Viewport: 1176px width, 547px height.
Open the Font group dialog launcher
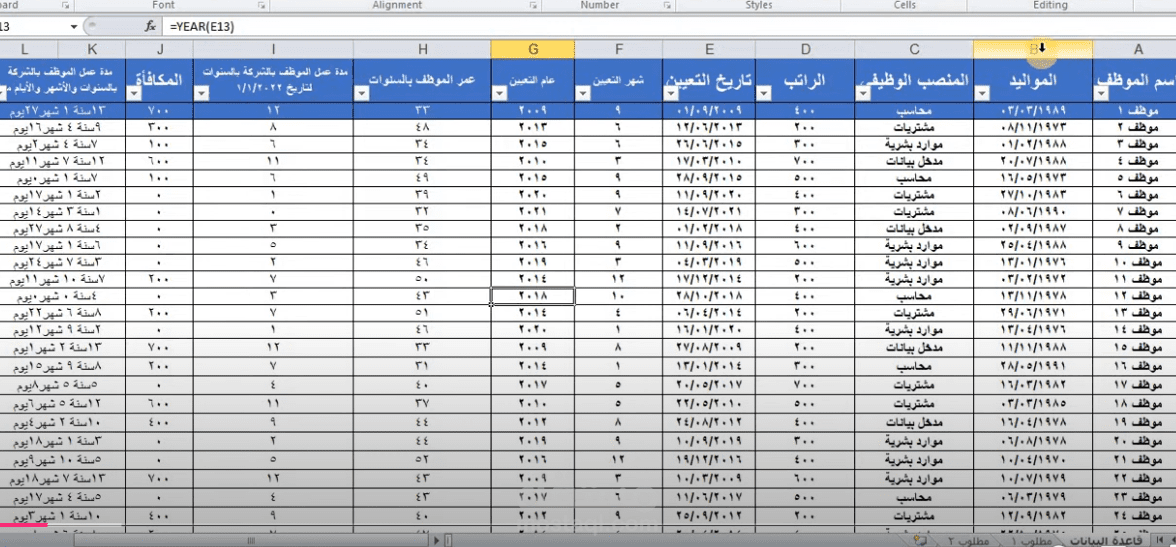coord(262,5)
